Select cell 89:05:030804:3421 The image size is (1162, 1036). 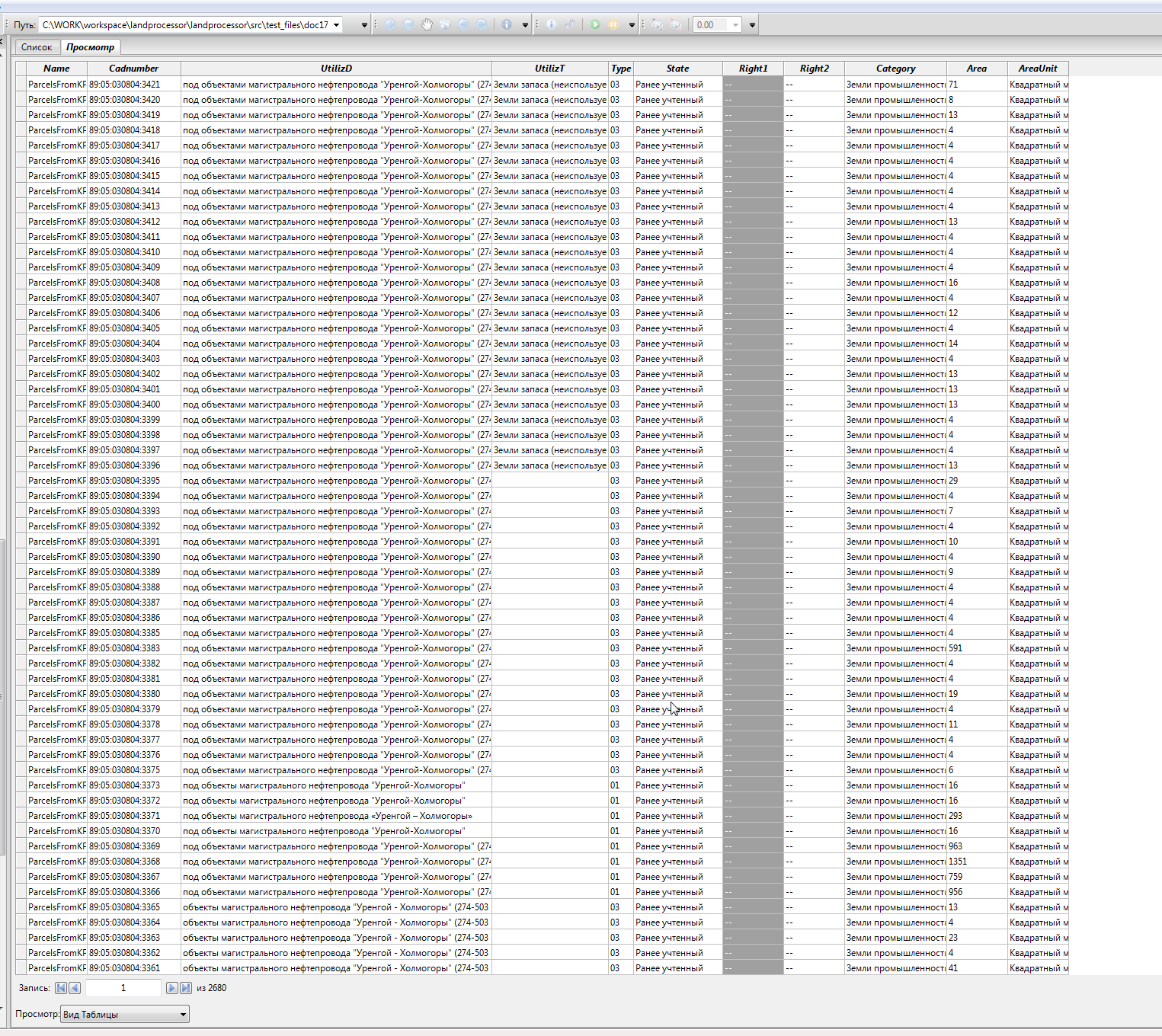[x=134, y=85]
